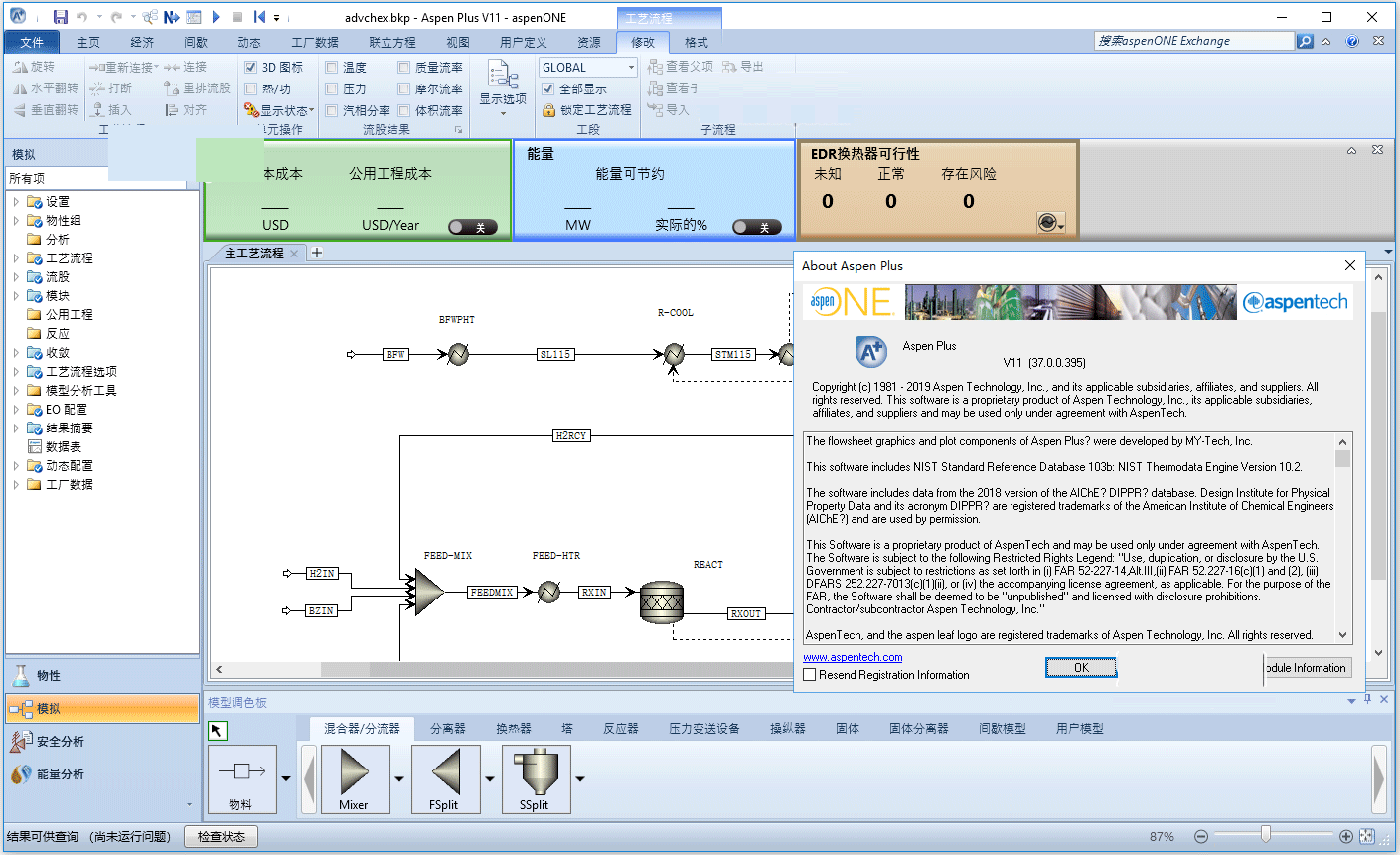Open the 显示选项 display options icon

tap(503, 75)
